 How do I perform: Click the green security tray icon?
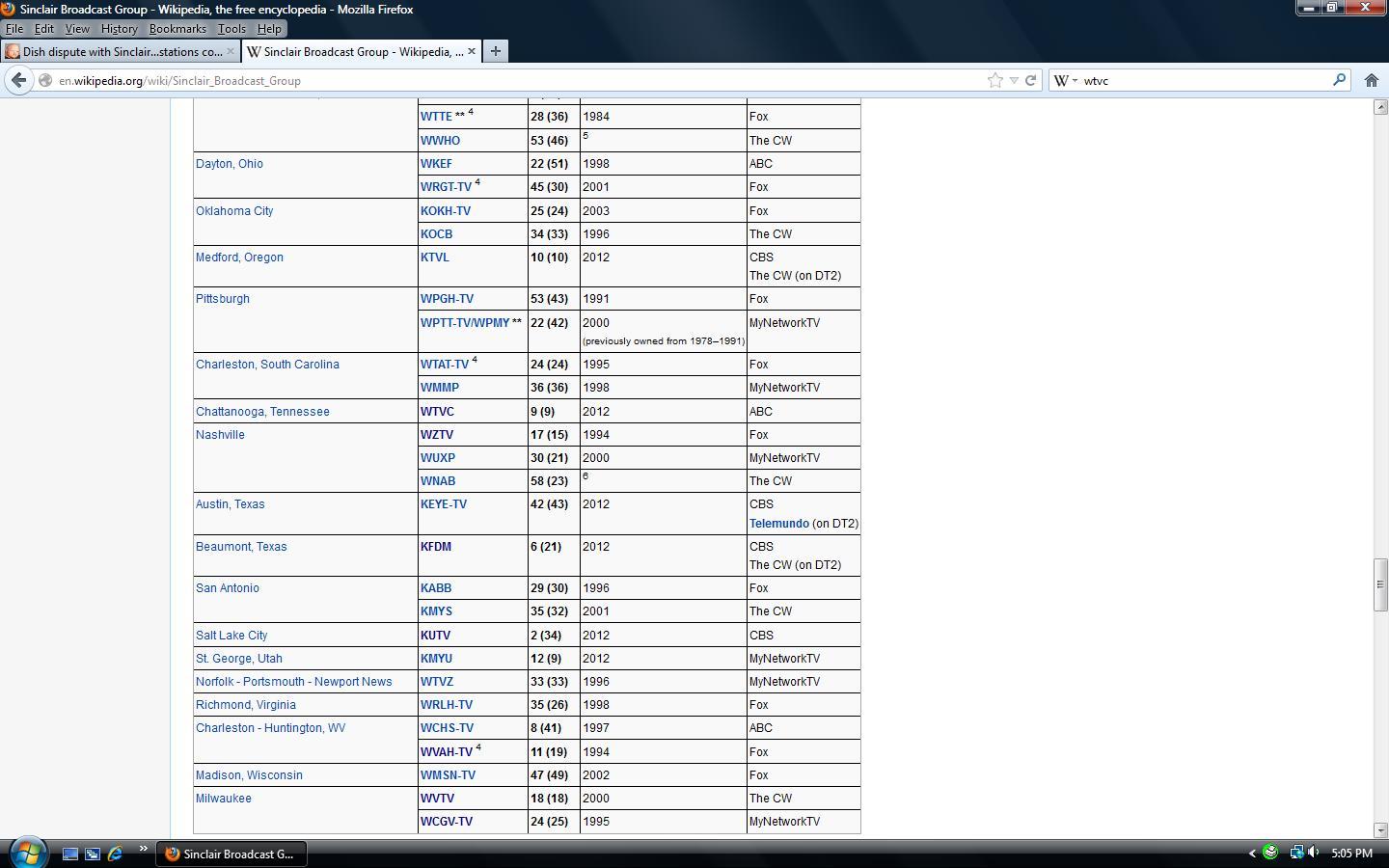pyautogui.click(x=1270, y=853)
